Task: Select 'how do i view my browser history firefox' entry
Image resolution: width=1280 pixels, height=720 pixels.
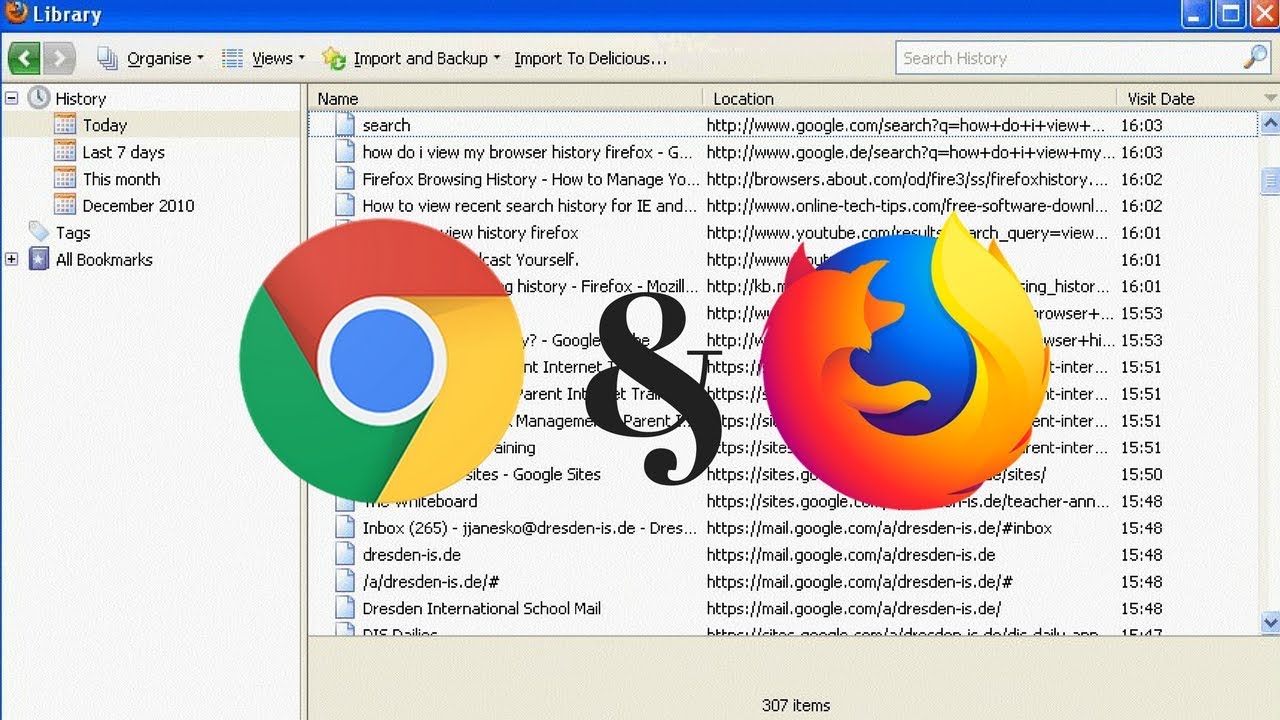Action: click(783, 152)
